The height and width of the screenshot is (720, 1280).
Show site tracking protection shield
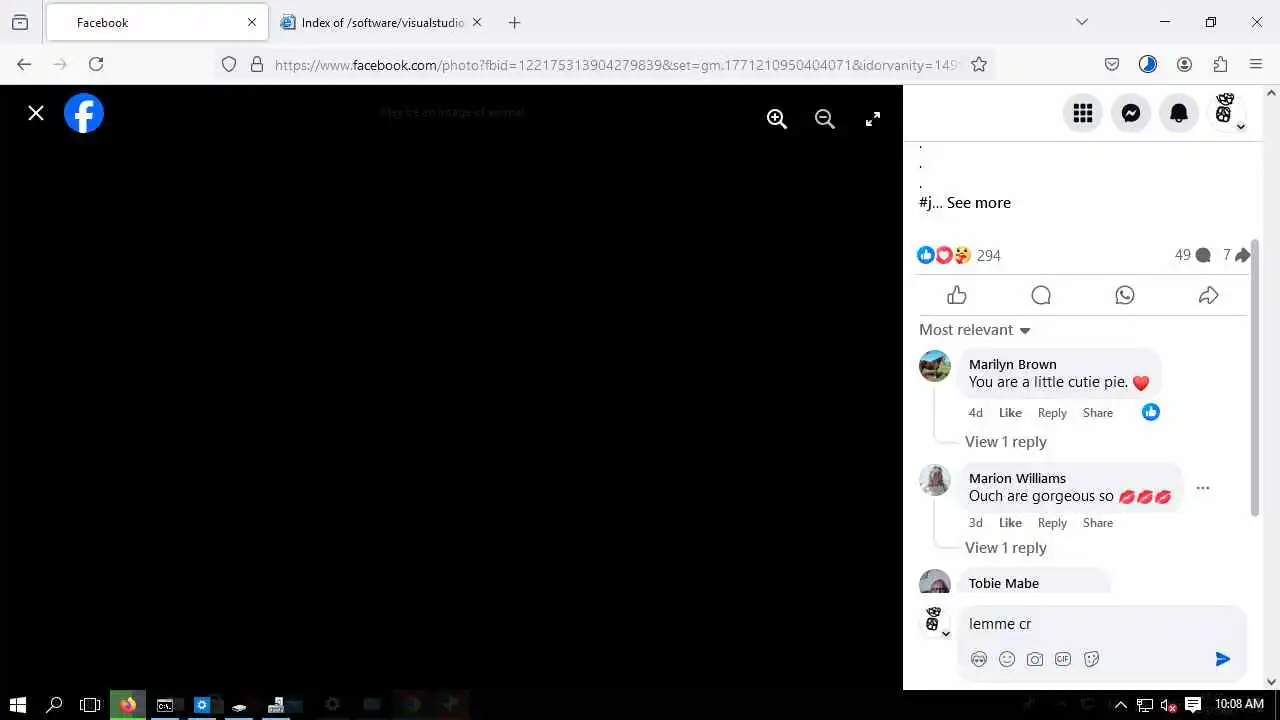point(229,64)
